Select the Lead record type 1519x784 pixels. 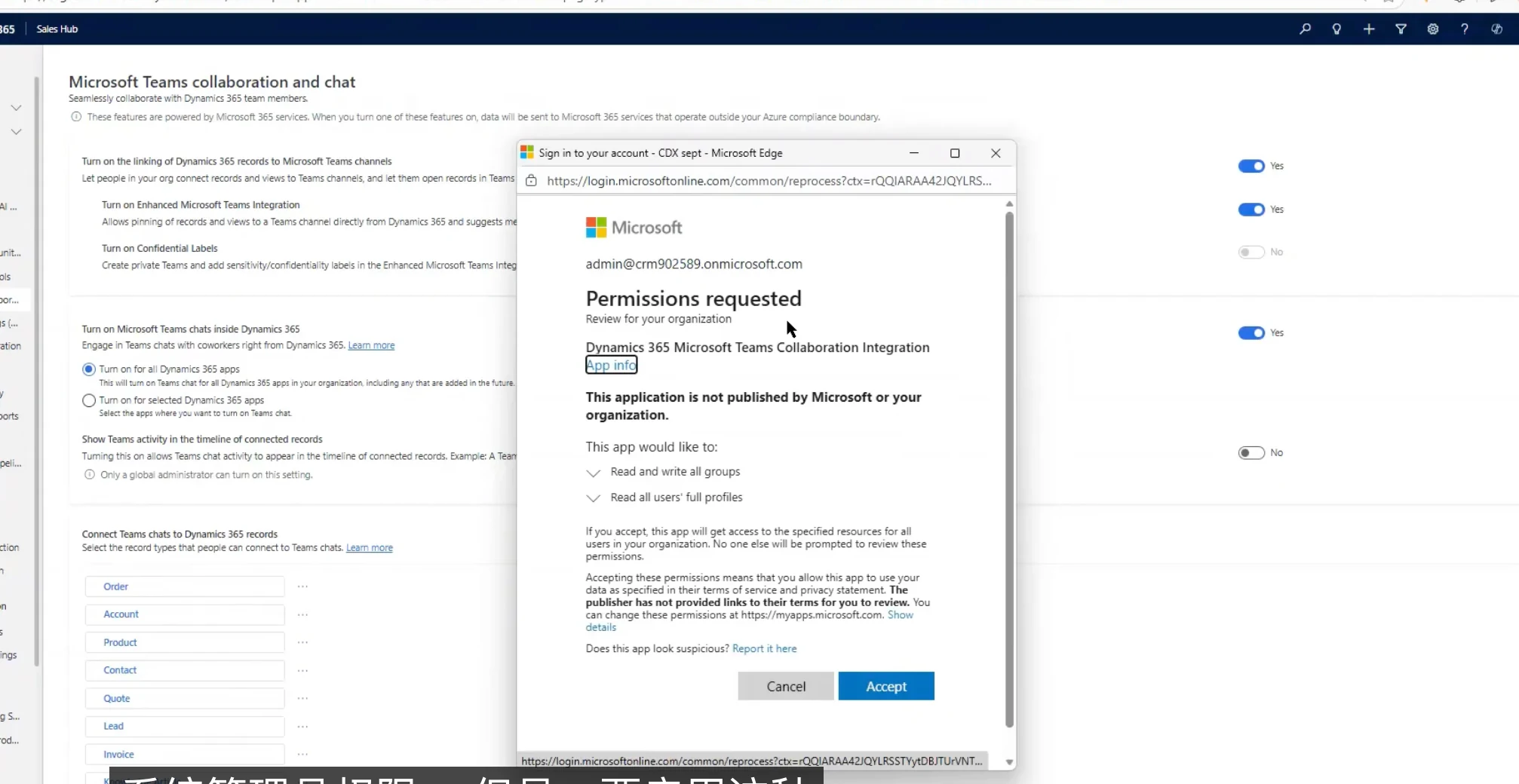pyautogui.click(x=185, y=726)
